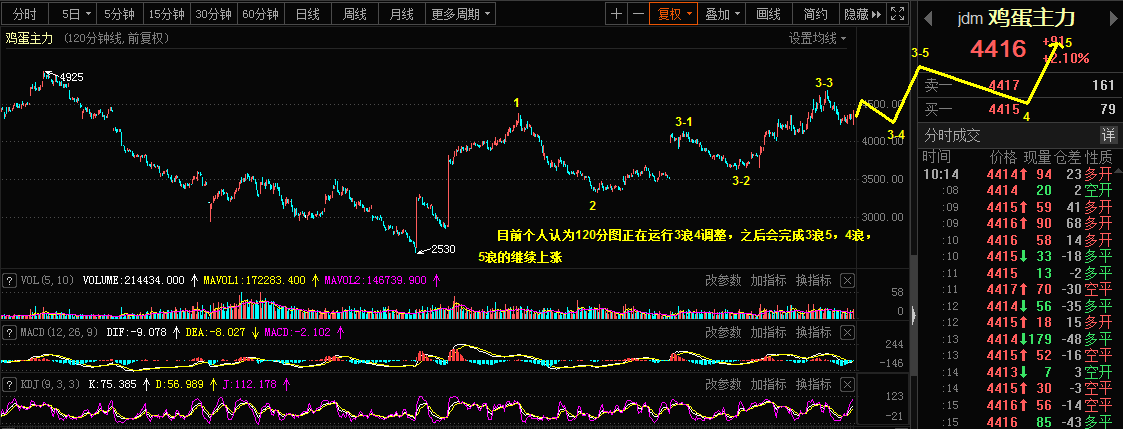Close the MACD indicator panel
Screen dimensions: 1123x429
pyautogui.click(x=847, y=332)
